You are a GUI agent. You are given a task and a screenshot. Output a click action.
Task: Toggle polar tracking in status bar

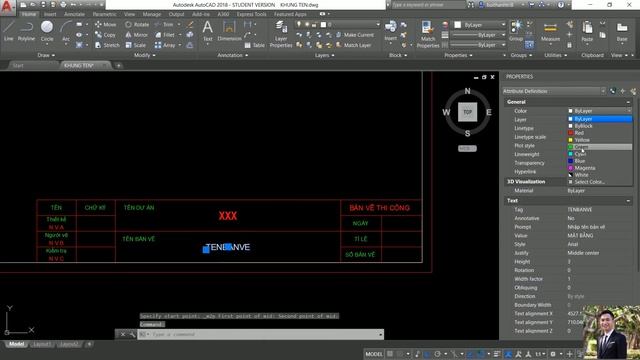coord(437,354)
